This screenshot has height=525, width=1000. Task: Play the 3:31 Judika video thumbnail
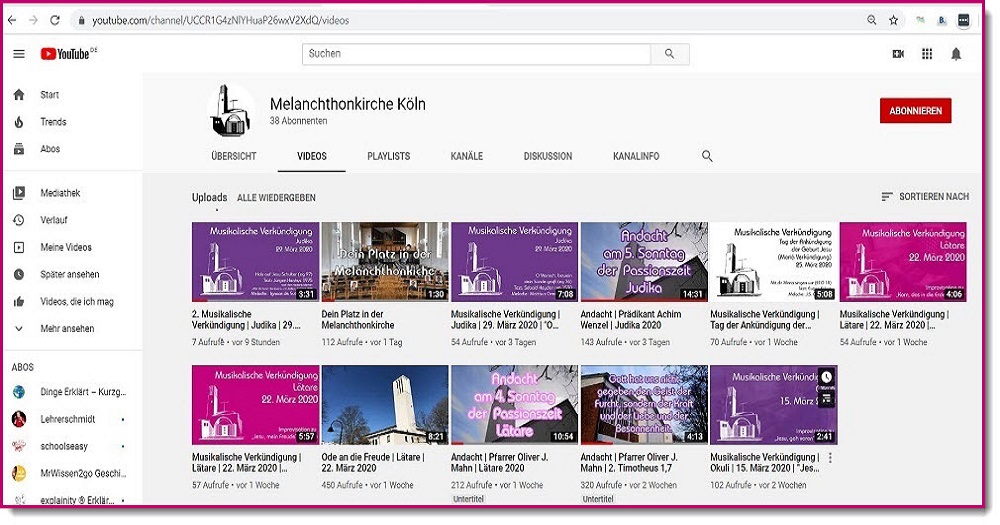[x=255, y=262]
